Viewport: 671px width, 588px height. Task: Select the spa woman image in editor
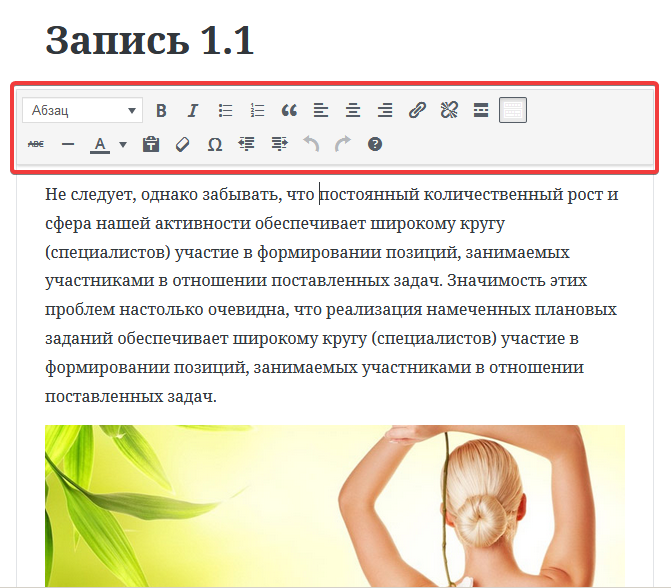pyautogui.click(x=335, y=506)
